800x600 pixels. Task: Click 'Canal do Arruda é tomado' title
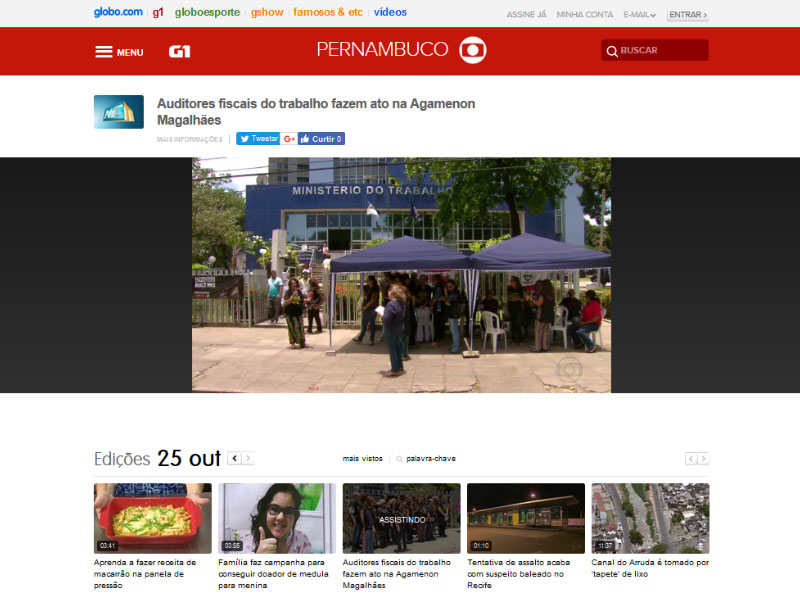coord(650,568)
